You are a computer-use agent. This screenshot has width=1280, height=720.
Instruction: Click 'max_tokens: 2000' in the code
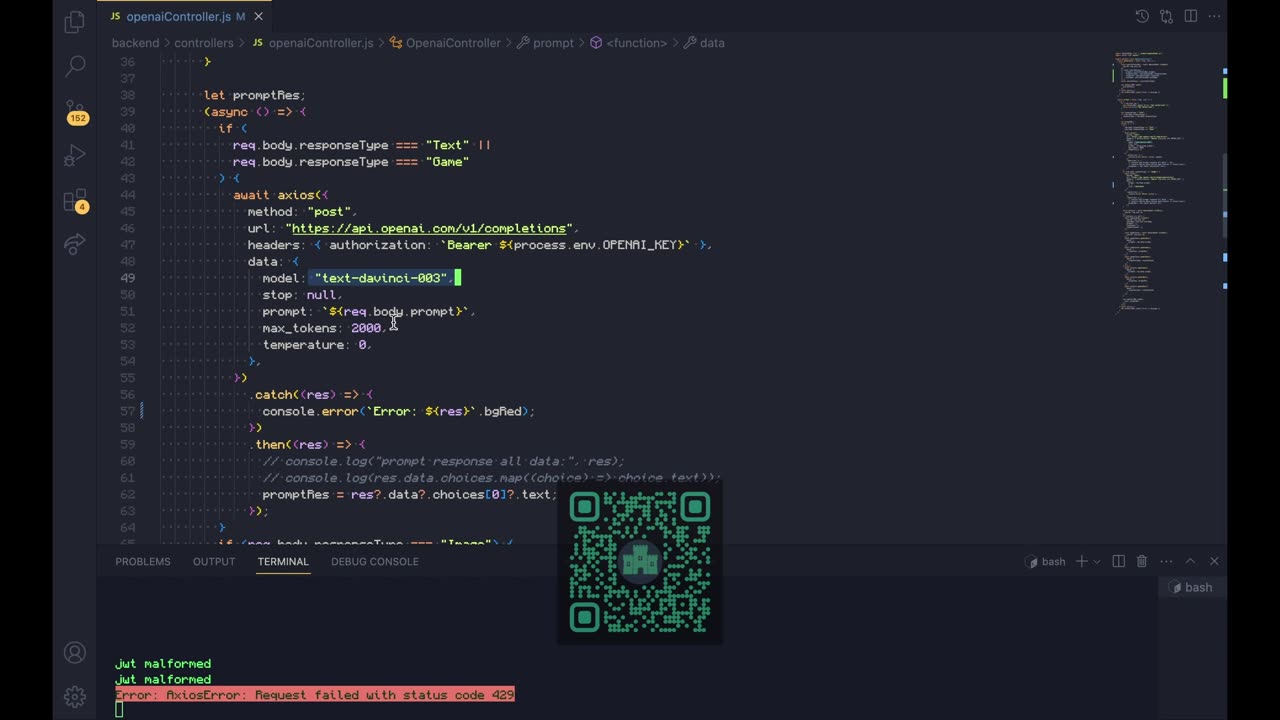point(322,328)
